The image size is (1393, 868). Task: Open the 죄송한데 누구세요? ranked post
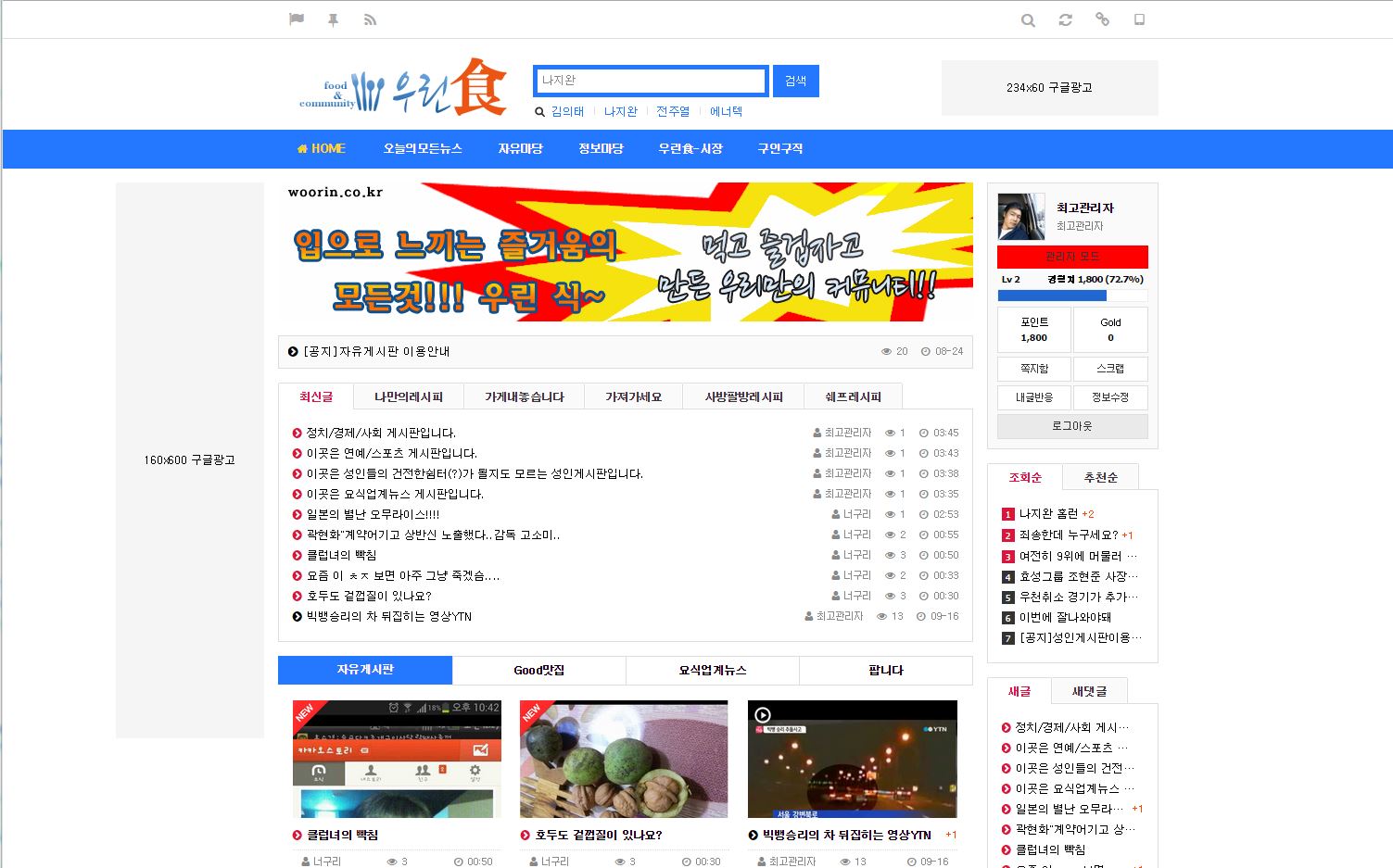[1068, 535]
